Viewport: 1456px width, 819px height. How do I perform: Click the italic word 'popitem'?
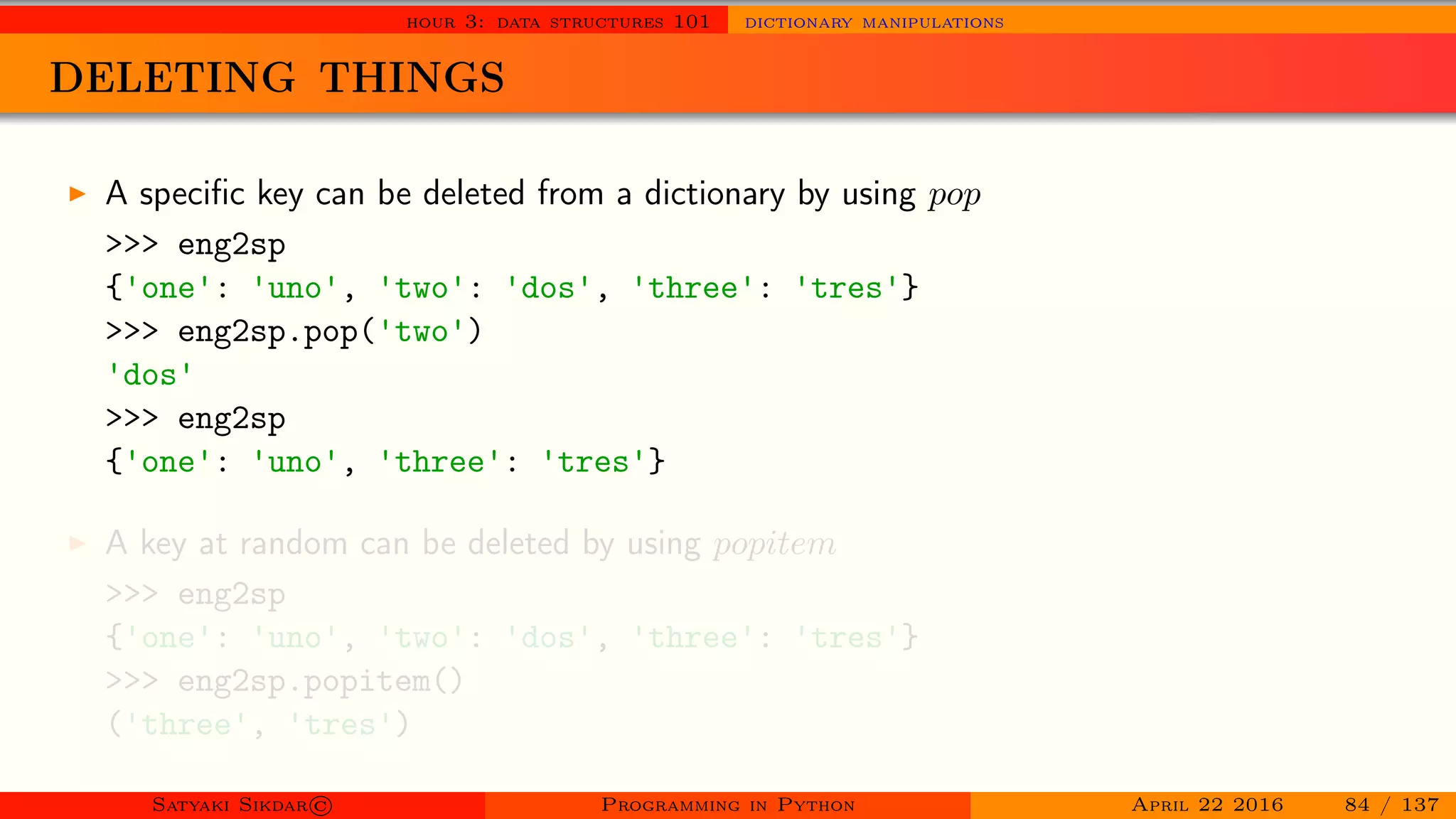(775, 545)
